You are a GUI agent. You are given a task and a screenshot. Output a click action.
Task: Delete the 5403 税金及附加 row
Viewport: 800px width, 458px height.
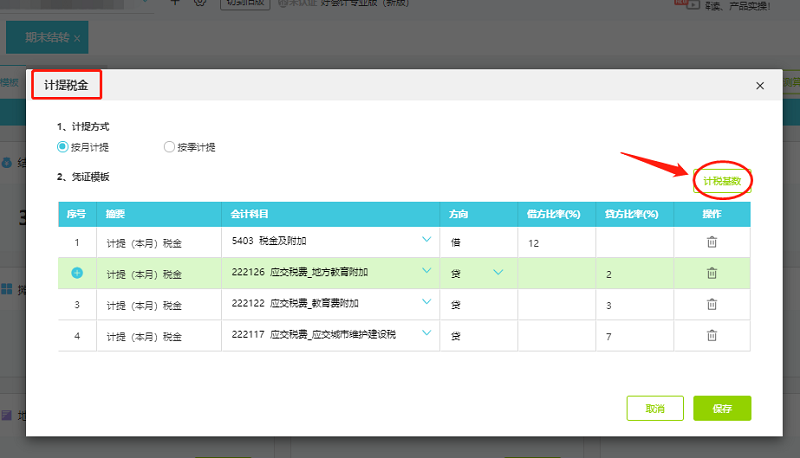[712, 242]
